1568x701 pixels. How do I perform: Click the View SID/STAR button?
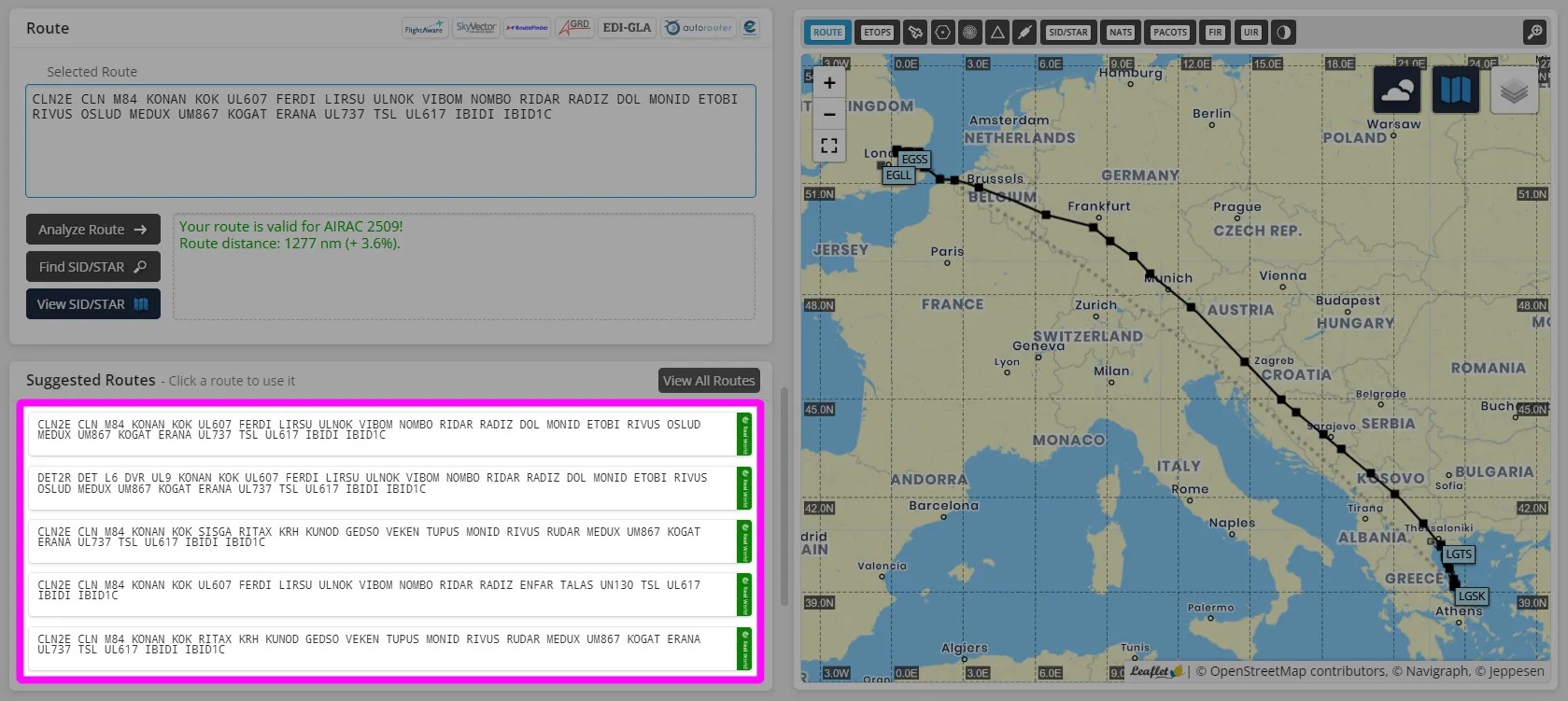coord(92,304)
